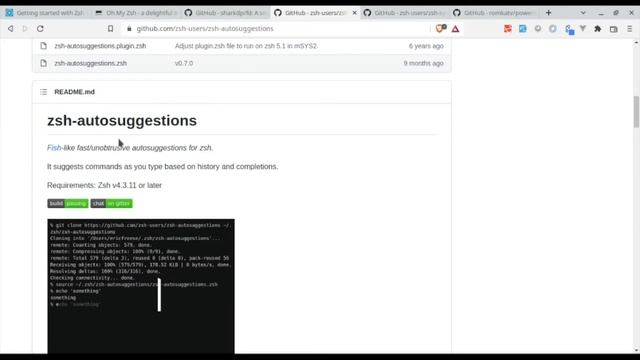
Task: Switch to the GitHub sharkdp/fd tab
Action: point(225,13)
